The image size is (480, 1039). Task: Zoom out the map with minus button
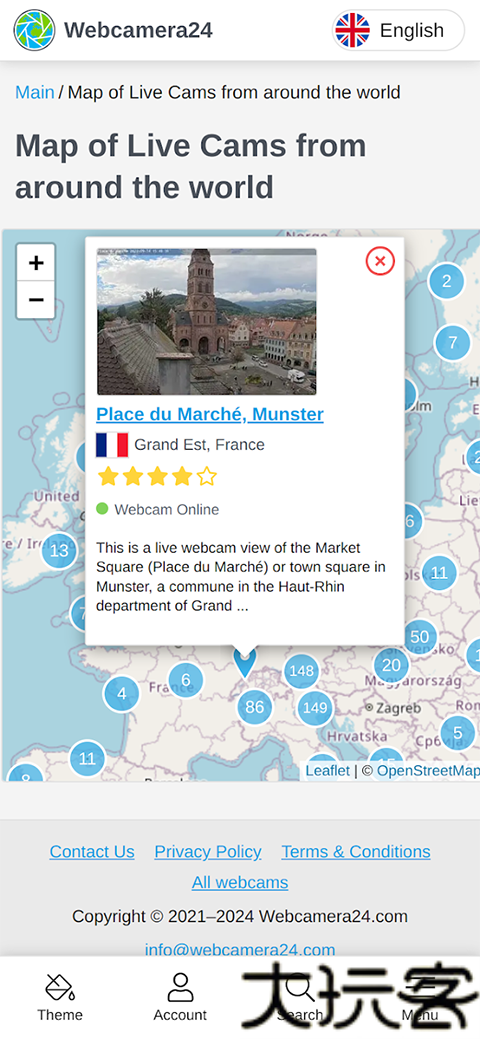(36, 300)
